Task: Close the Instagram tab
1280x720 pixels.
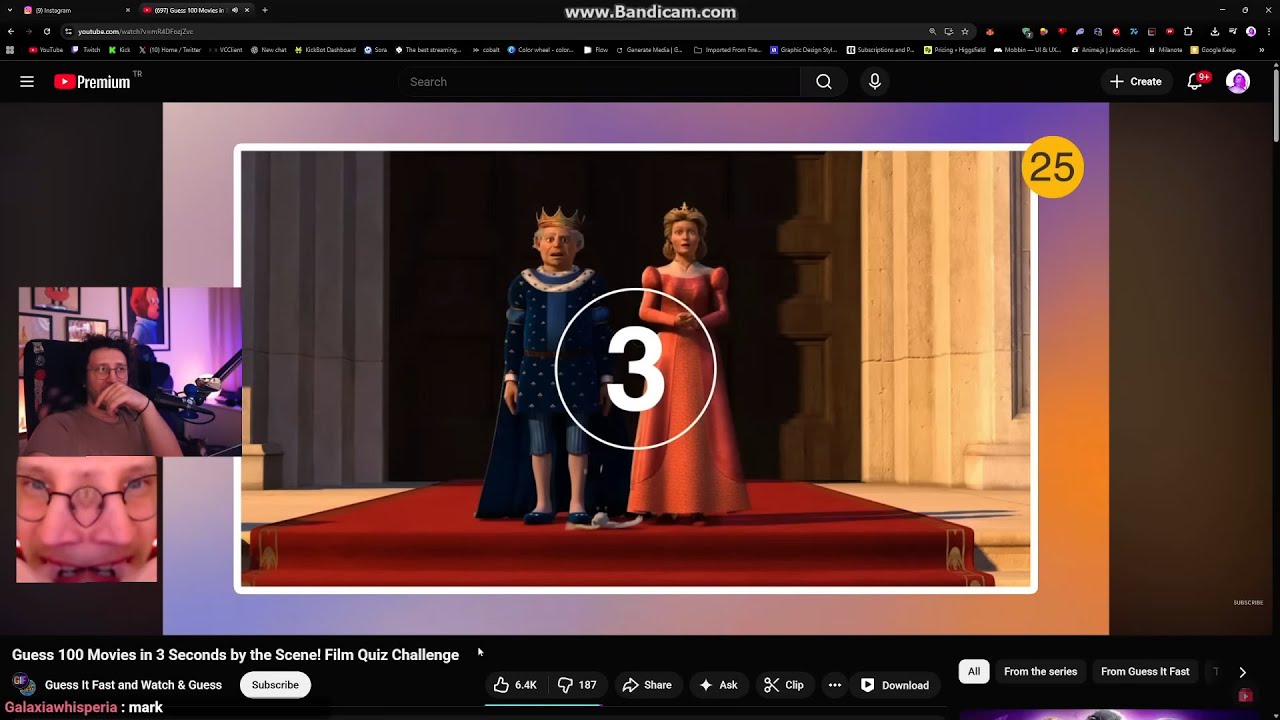Action: 128,10
